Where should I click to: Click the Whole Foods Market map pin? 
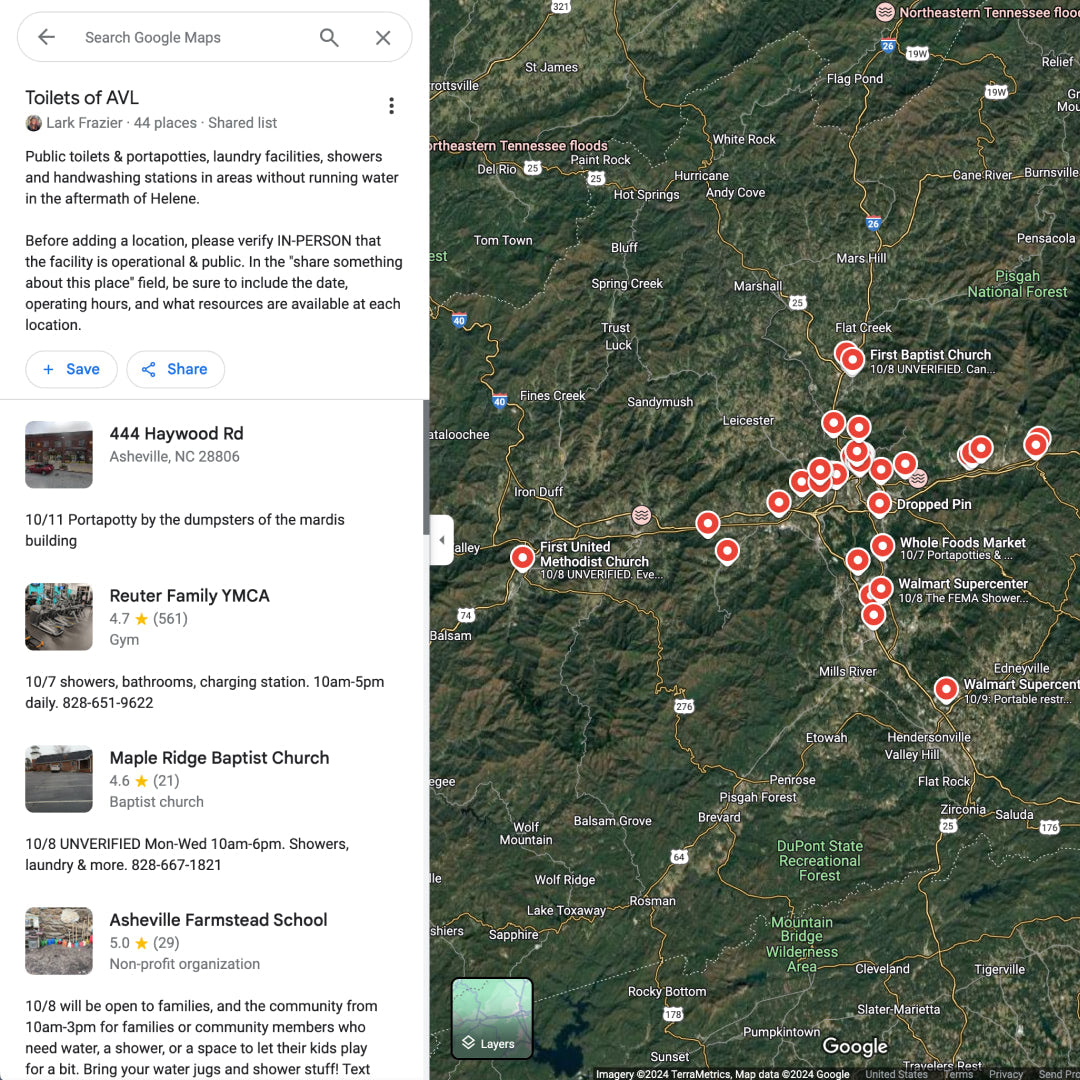click(882, 545)
